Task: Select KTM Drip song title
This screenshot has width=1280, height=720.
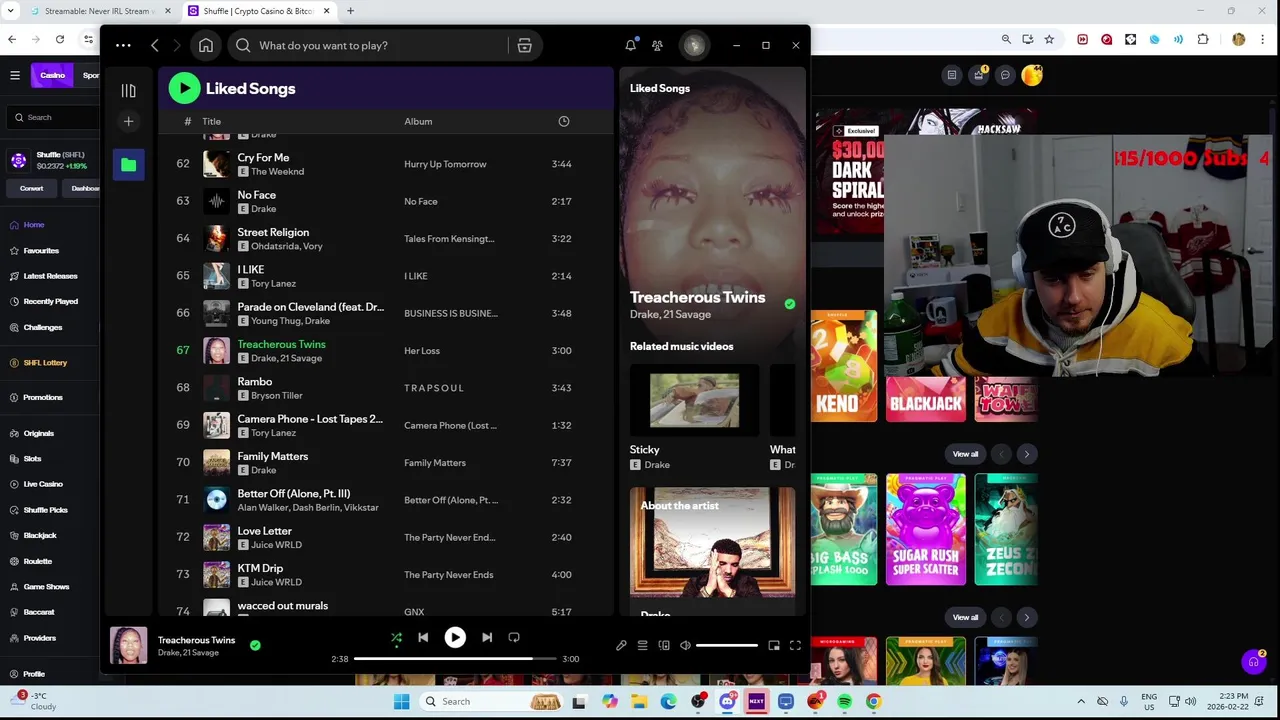Action: click(260, 568)
